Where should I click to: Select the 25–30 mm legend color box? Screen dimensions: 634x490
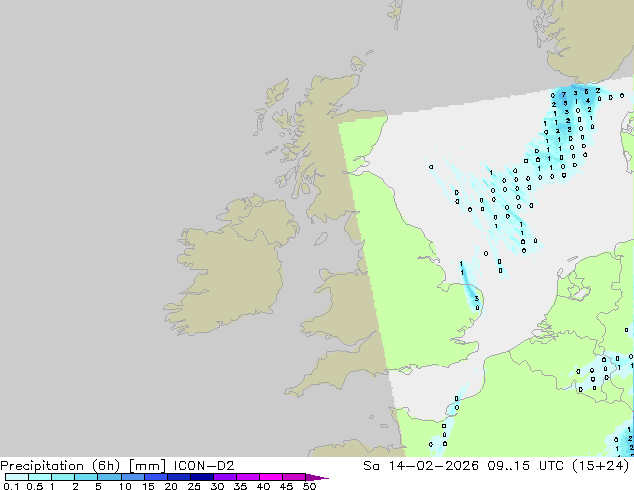tap(201, 477)
